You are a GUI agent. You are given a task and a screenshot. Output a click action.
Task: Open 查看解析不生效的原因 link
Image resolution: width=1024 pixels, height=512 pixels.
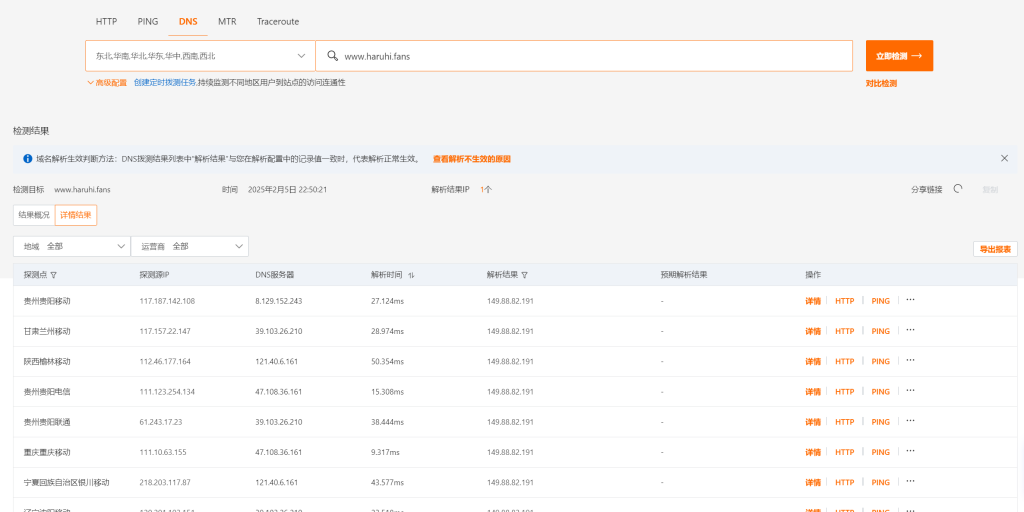point(472,159)
